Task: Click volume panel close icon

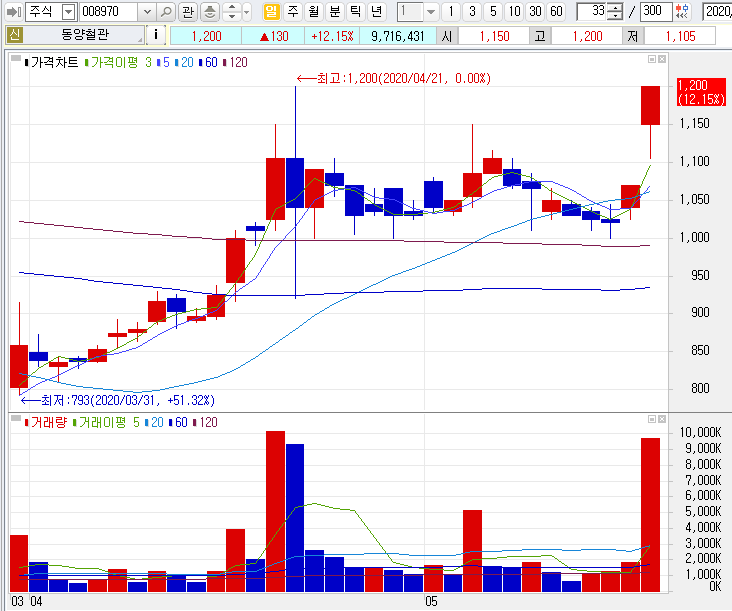Action: (x=662, y=419)
